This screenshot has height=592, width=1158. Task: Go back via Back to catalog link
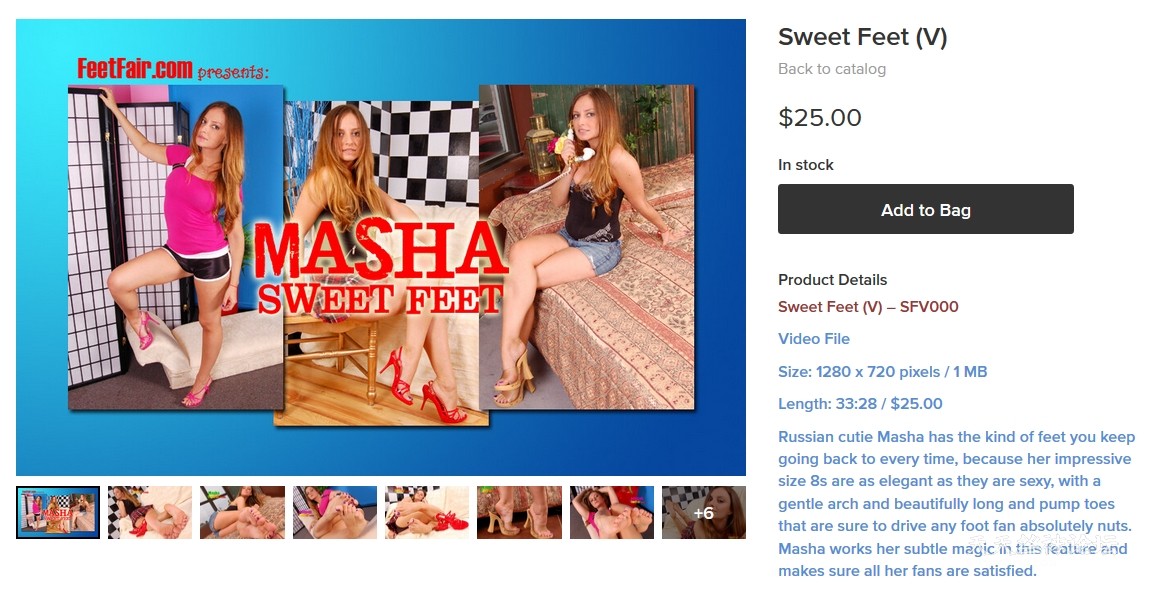pyautogui.click(x=832, y=69)
